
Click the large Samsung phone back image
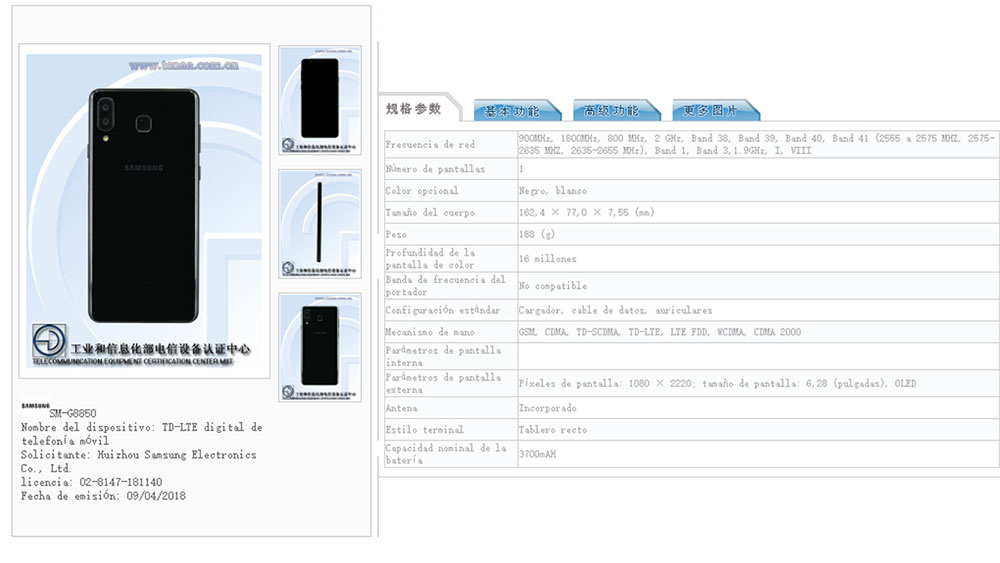(x=144, y=211)
